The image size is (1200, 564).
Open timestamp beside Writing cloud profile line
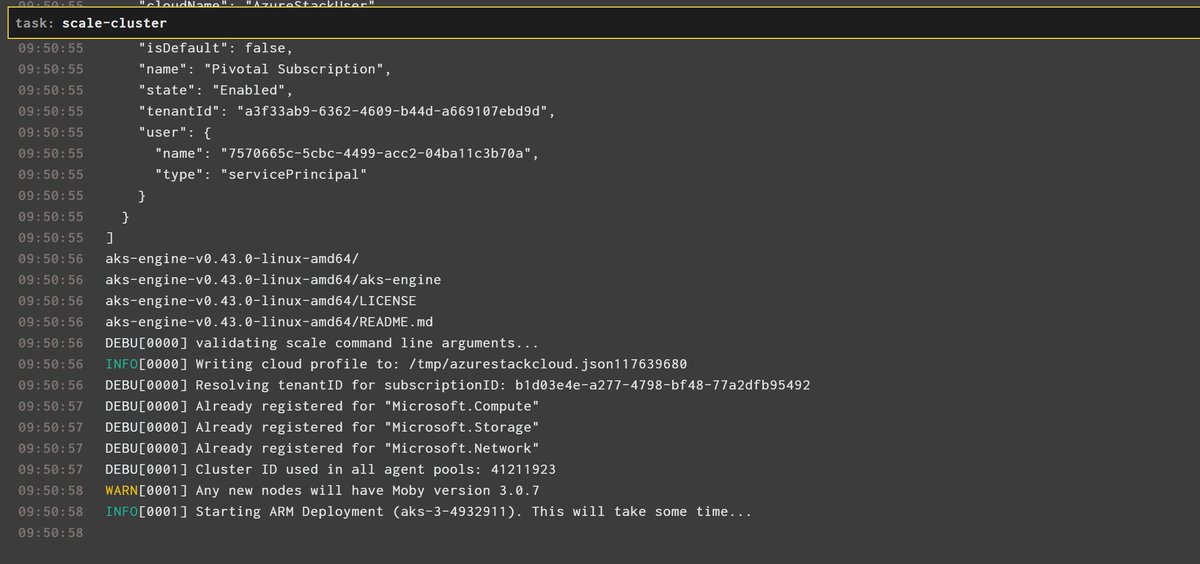[x=51, y=364]
